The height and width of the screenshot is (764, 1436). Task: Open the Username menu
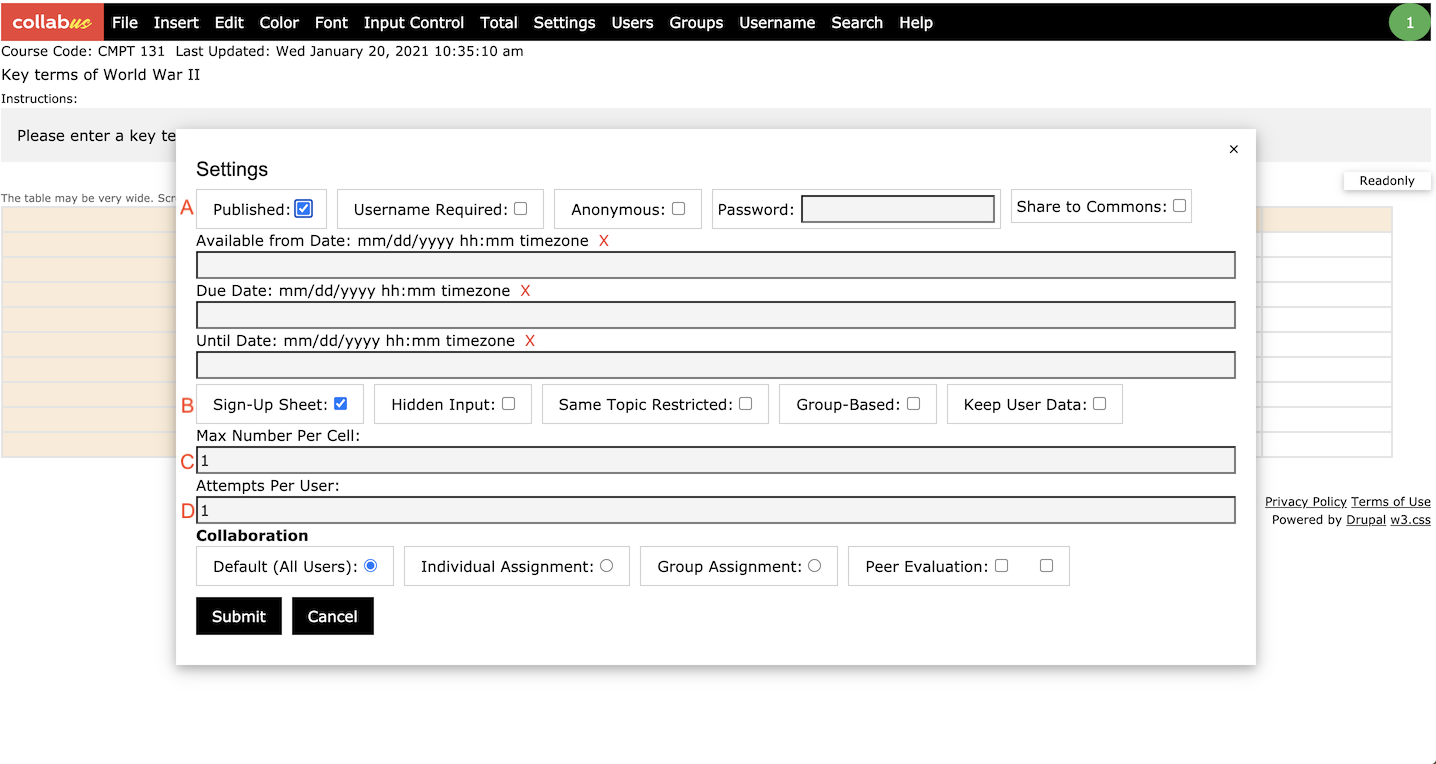pos(777,22)
